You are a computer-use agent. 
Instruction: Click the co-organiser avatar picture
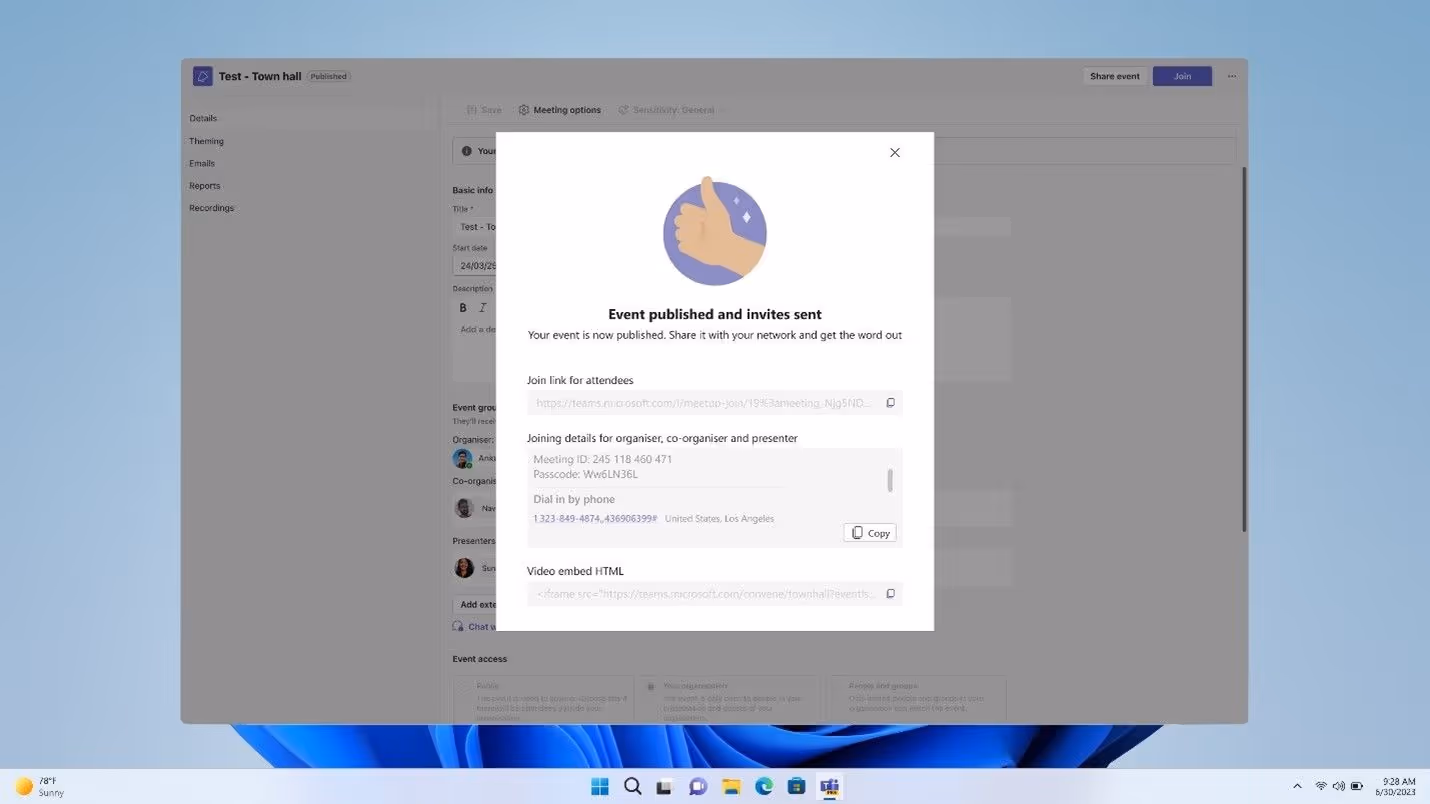click(464, 508)
